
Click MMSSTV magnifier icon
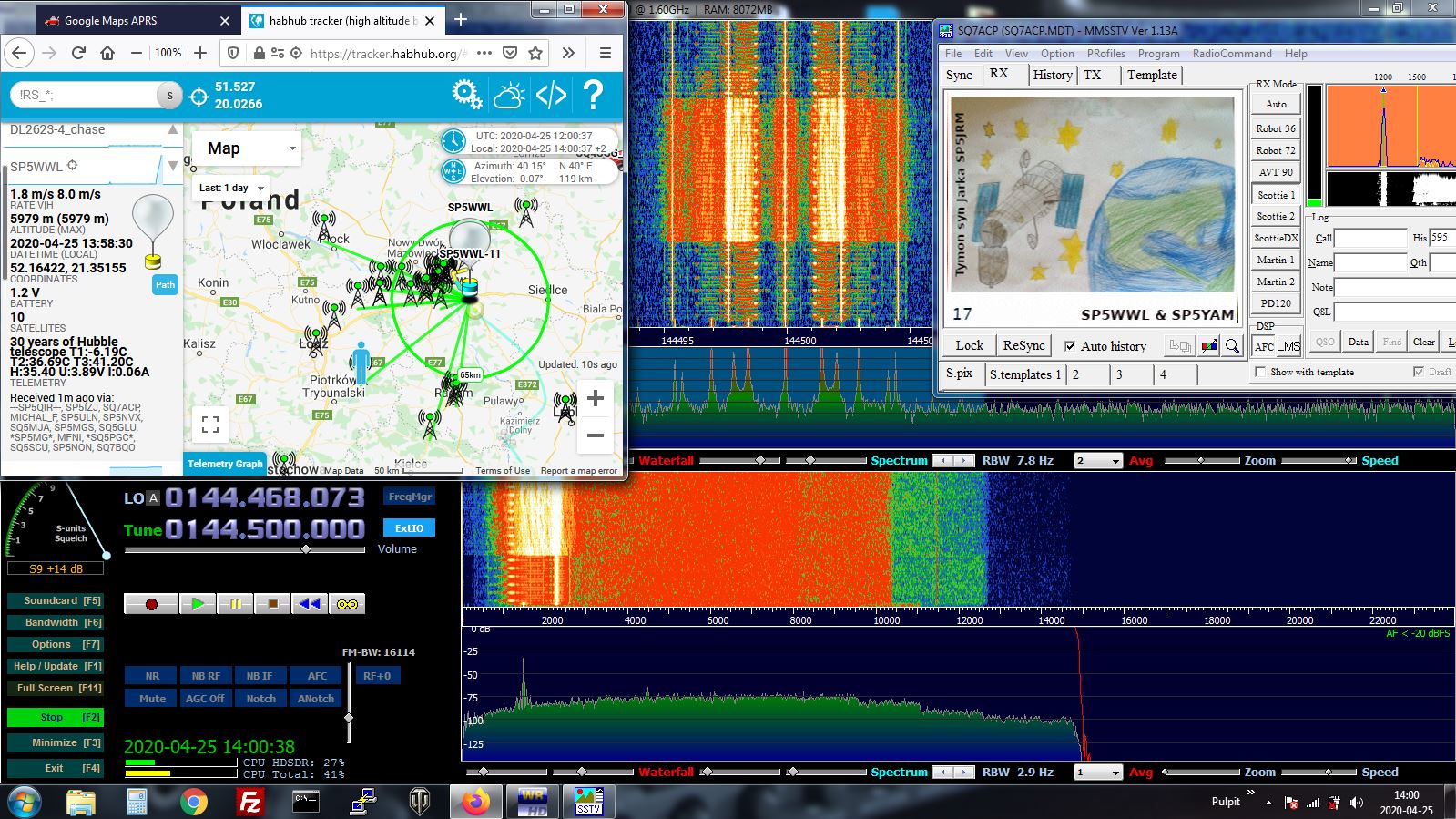[1232, 346]
